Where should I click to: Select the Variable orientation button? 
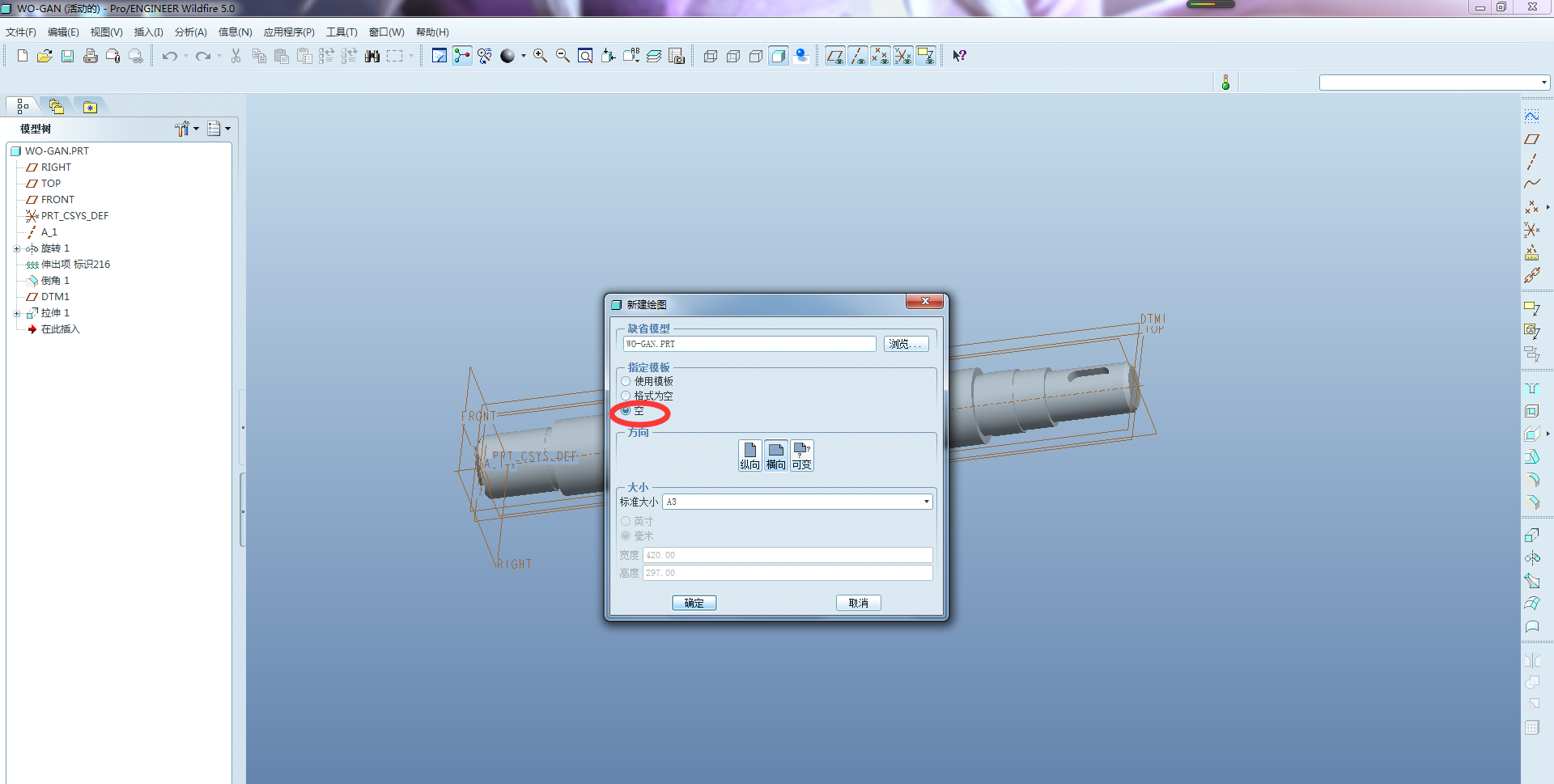[802, 456]
